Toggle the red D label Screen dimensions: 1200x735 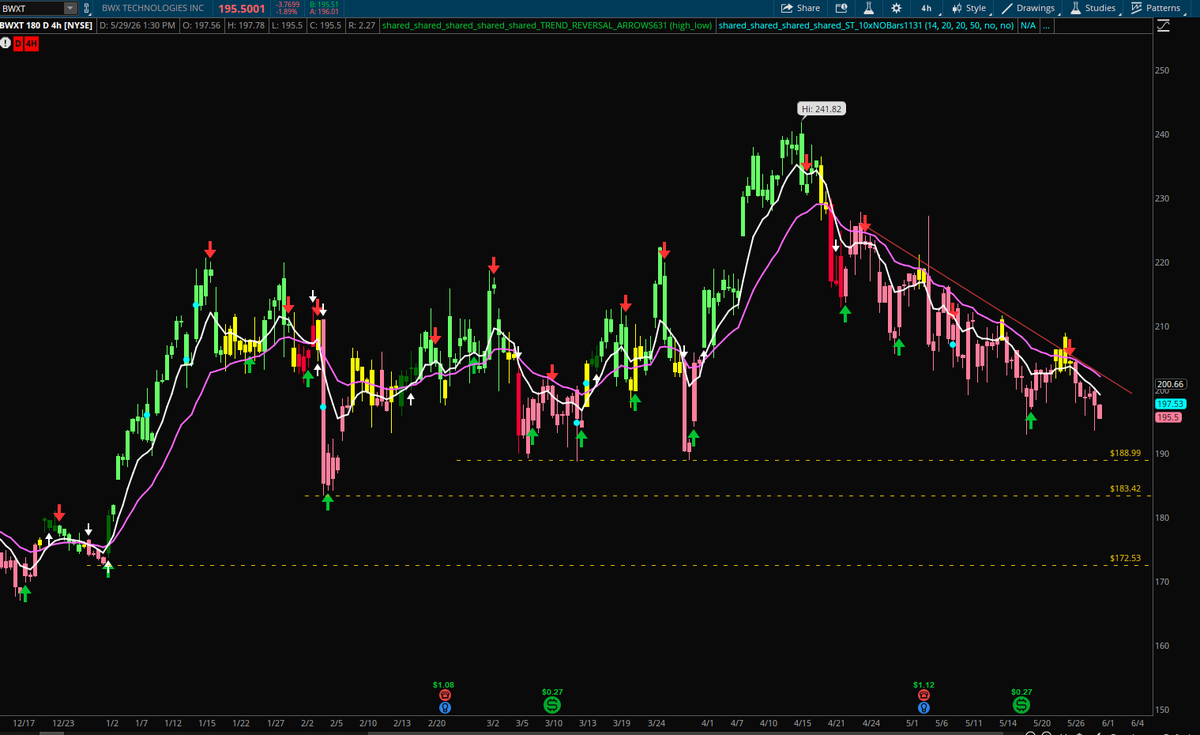click(x=18, y=44)
